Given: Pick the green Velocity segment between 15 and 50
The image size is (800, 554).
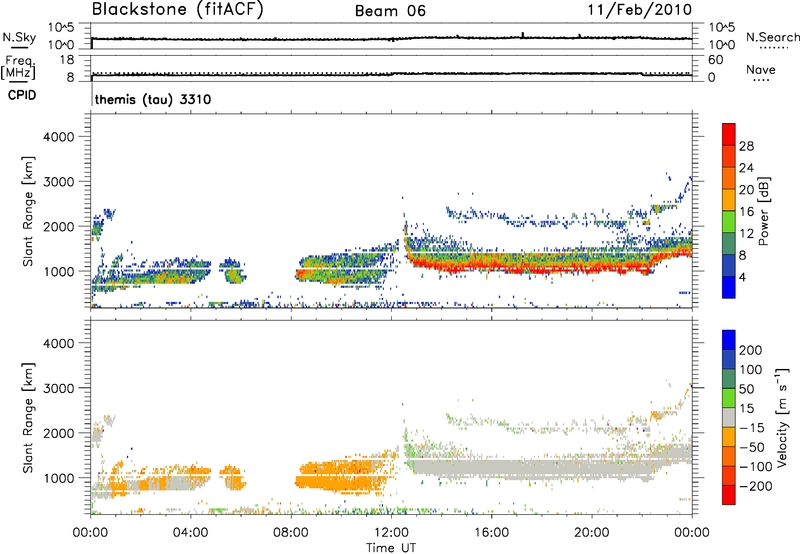Looking at the screenshot, I should pyautogui.click(x=729, y=398).
